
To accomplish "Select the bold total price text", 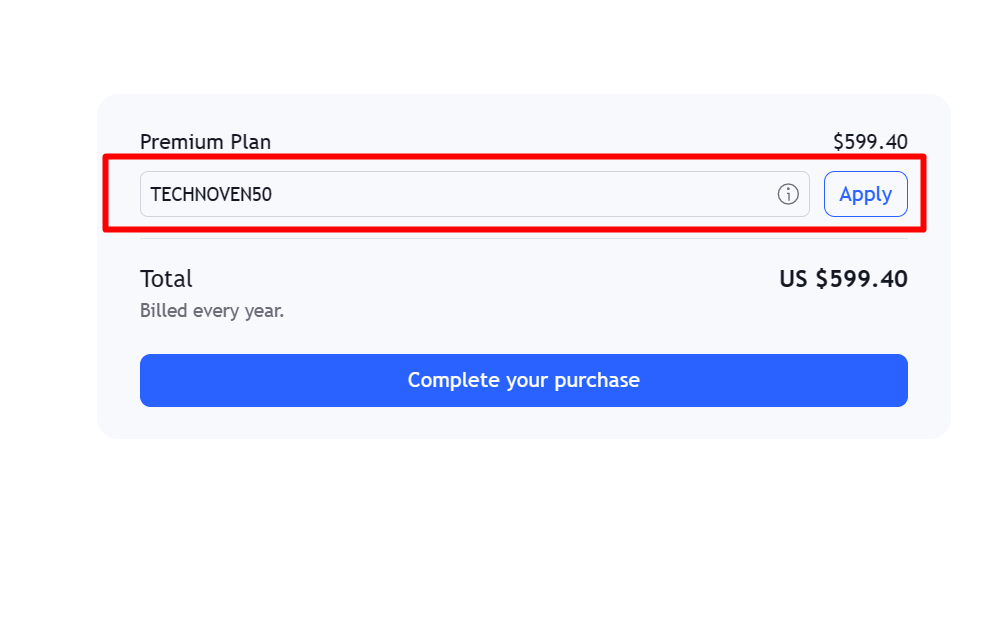I will coord(843,279).
